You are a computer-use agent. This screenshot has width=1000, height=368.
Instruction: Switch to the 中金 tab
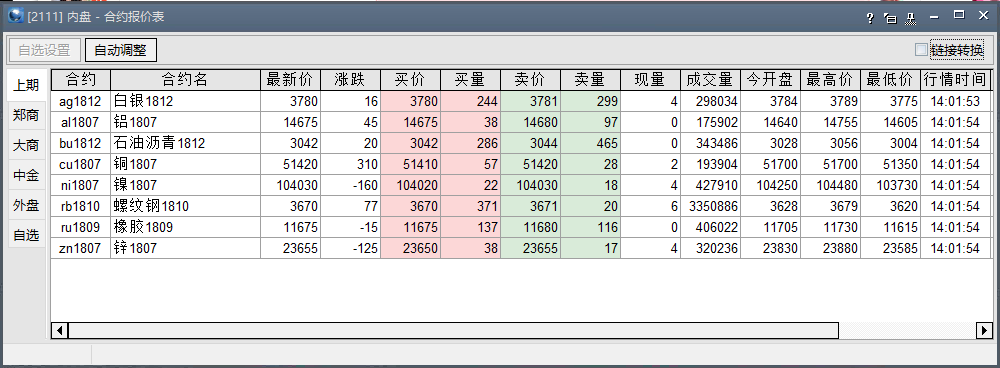[x=27, y=175]
